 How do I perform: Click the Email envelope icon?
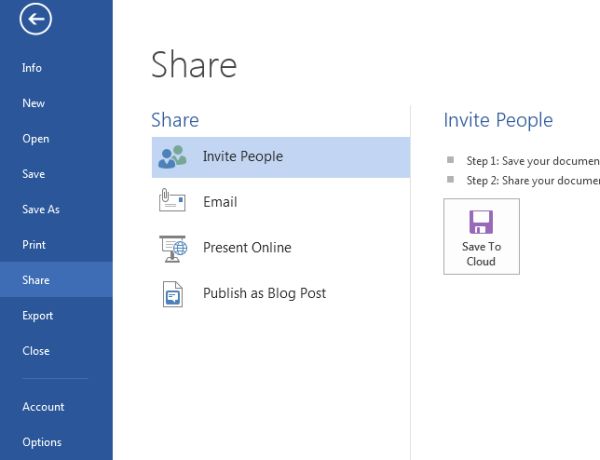(172, 200)
